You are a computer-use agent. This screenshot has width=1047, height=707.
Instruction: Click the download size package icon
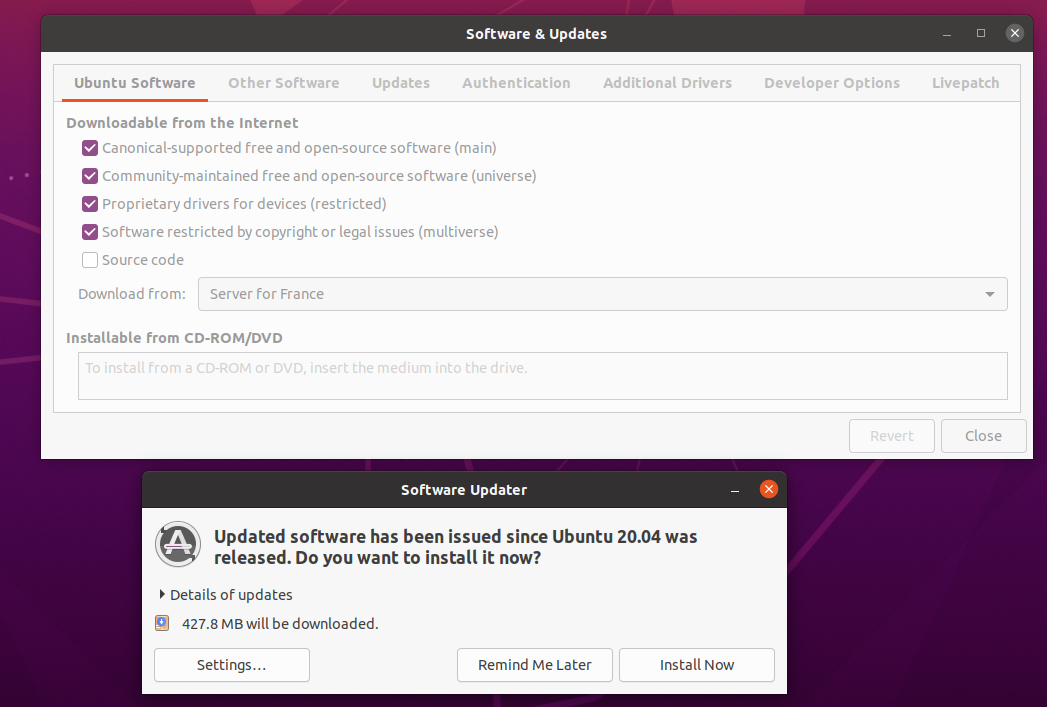click(162, 624)
